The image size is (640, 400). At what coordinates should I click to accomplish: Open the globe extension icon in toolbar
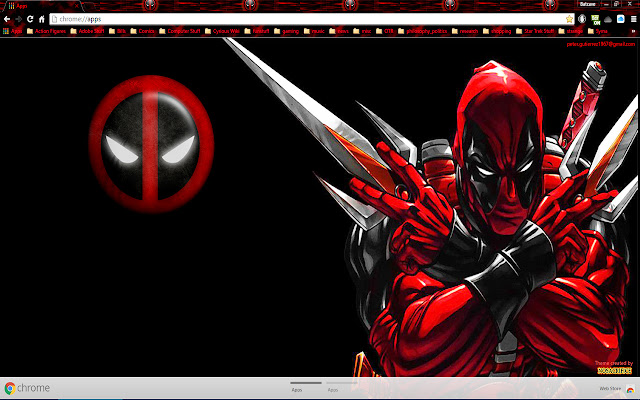tap(582, 19)
